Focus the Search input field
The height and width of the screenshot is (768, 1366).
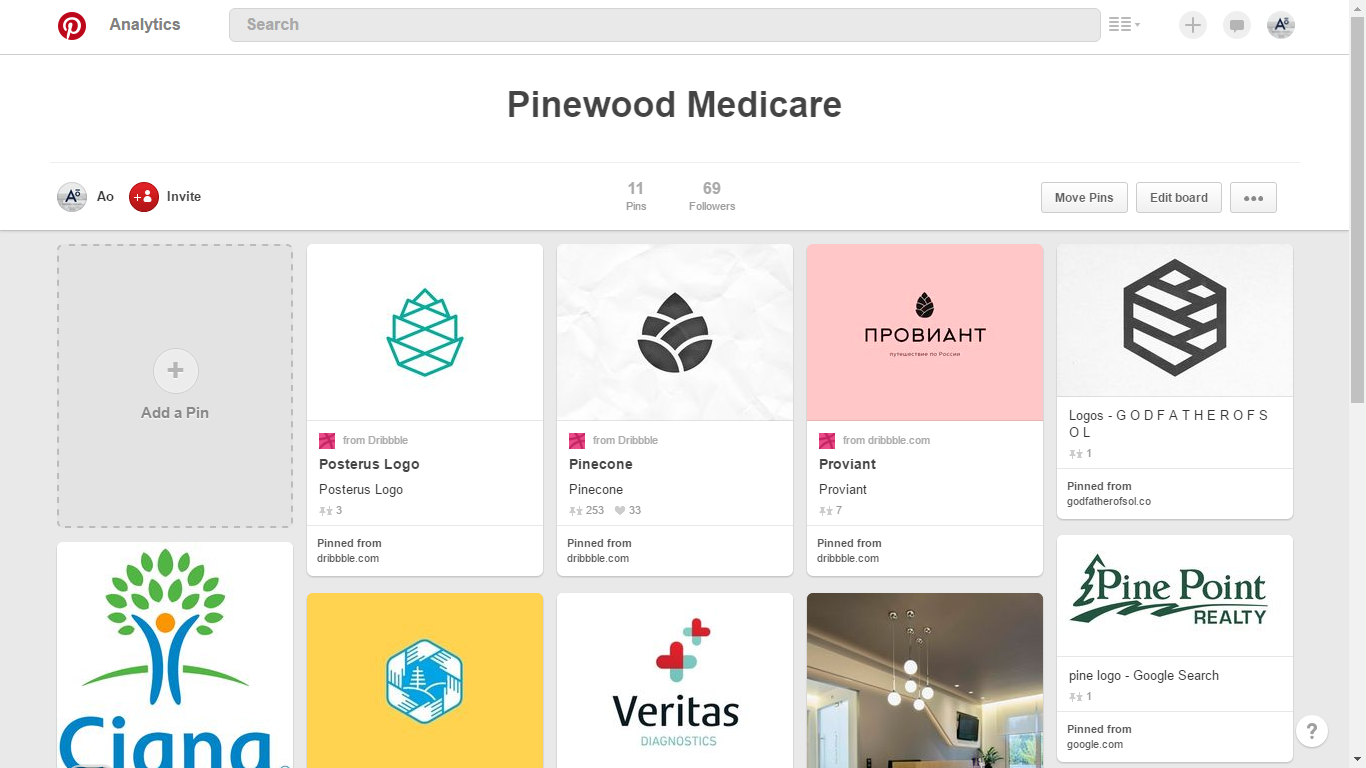click(x=665, y=25)
